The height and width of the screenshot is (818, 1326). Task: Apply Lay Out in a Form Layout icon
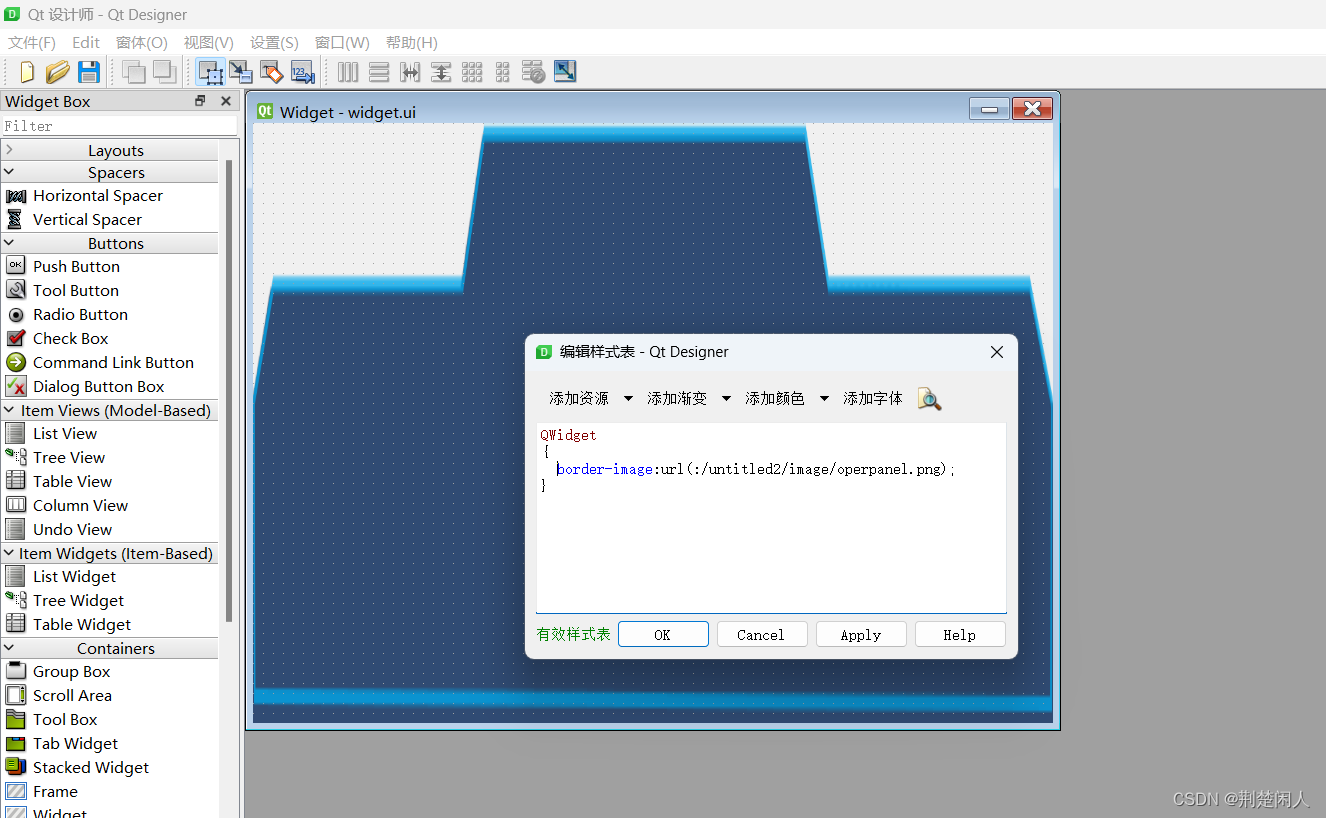click(503, 72)
